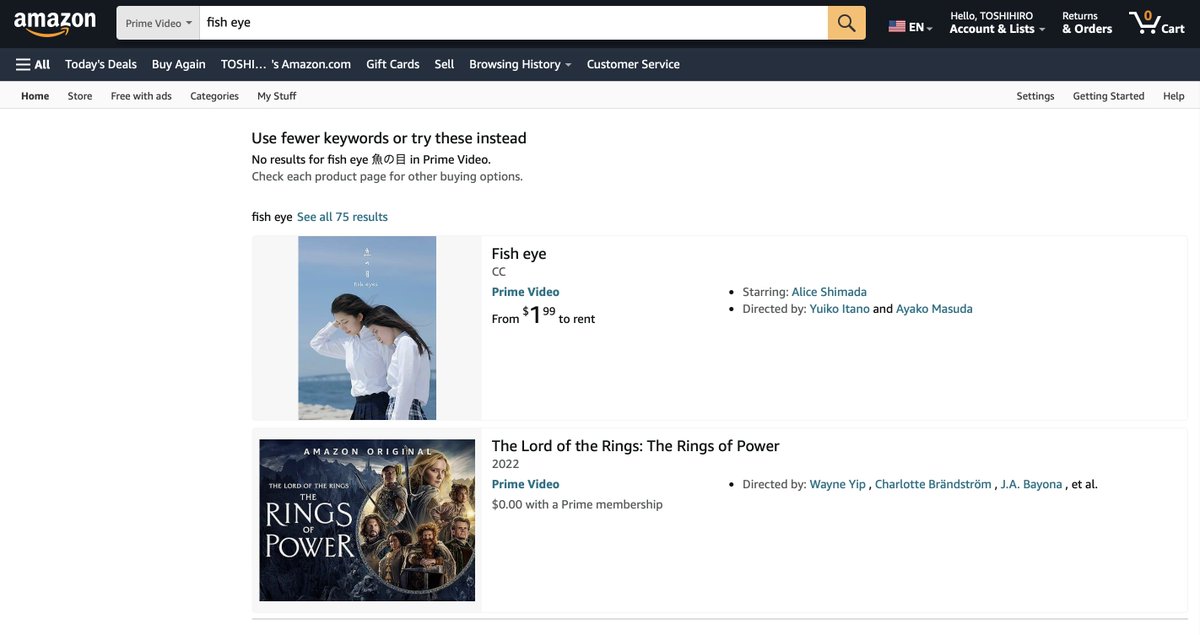Screen dimensions: 1200x635
Task: Click the 2022 year label
Action: click(x=505, y=464)
